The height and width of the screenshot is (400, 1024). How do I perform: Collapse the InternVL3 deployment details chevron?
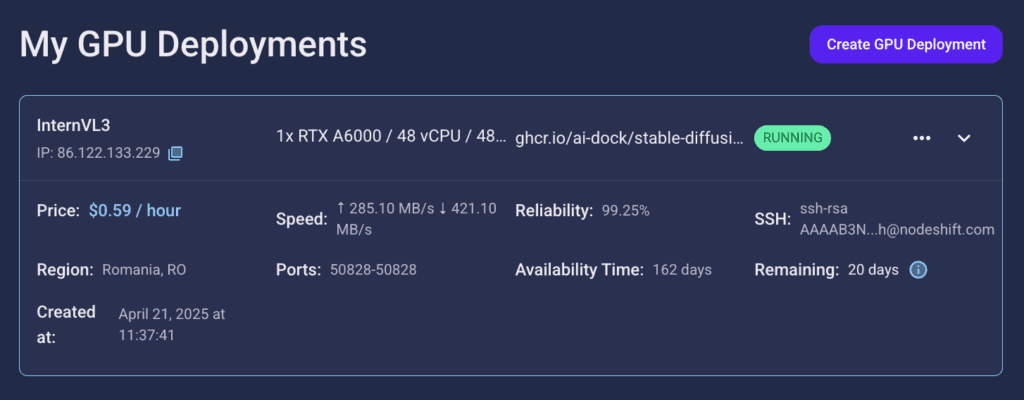(964, 138)
